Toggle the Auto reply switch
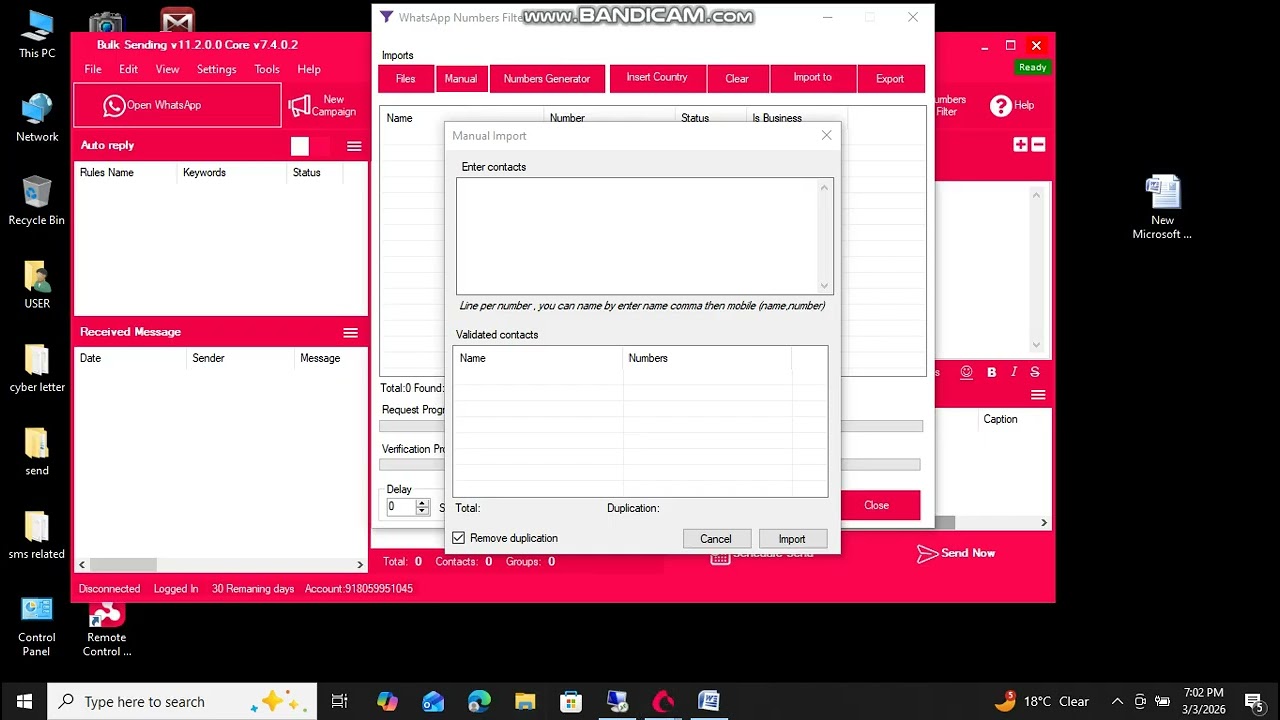This screenshot has height=720, width=1280. [x=309, y=146]
